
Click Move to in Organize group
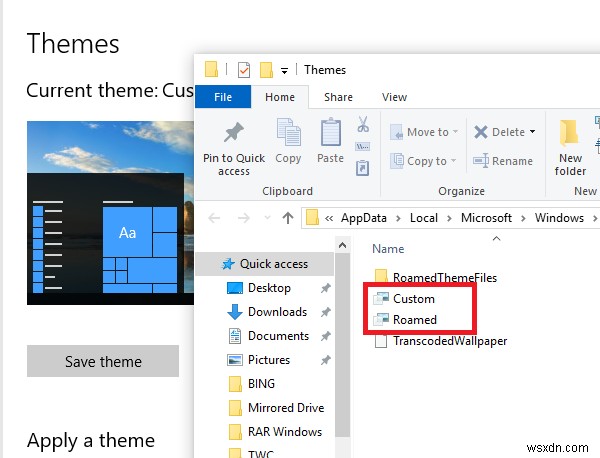pos(424,132)
